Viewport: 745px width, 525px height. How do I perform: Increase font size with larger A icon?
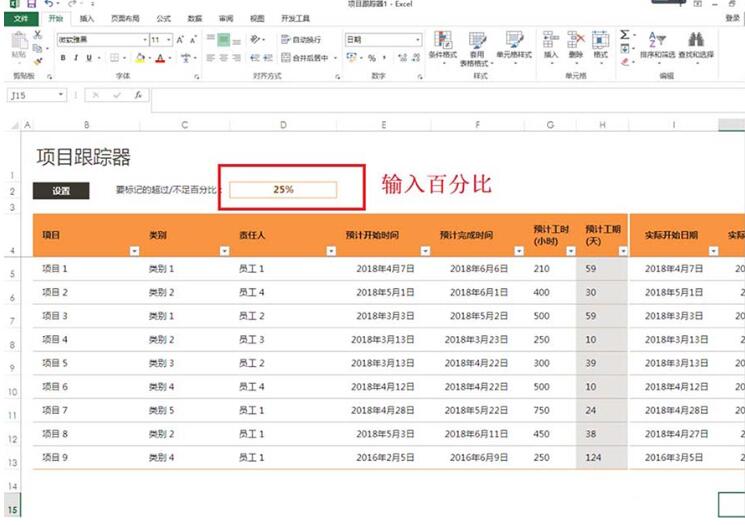(x=180, y=40)
